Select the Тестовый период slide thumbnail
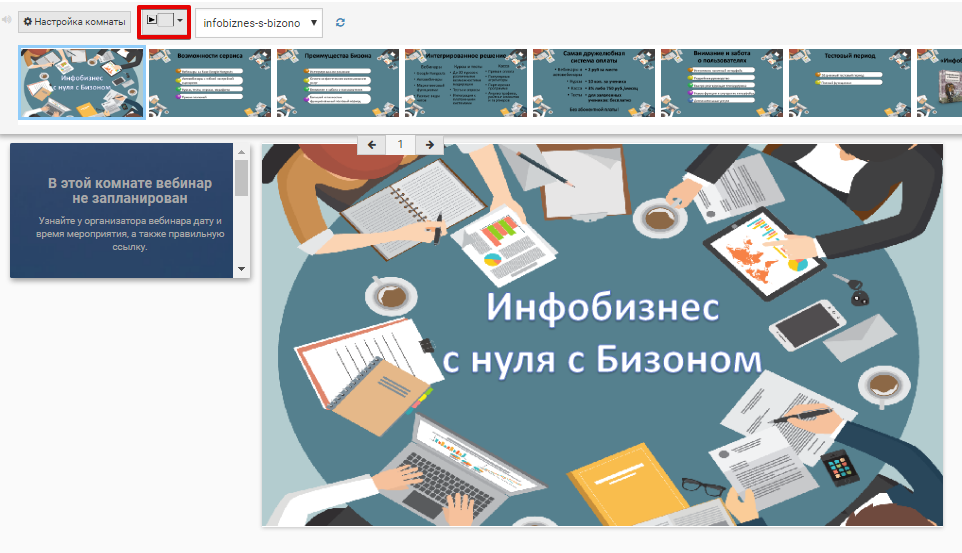 [x=850, y=82]
